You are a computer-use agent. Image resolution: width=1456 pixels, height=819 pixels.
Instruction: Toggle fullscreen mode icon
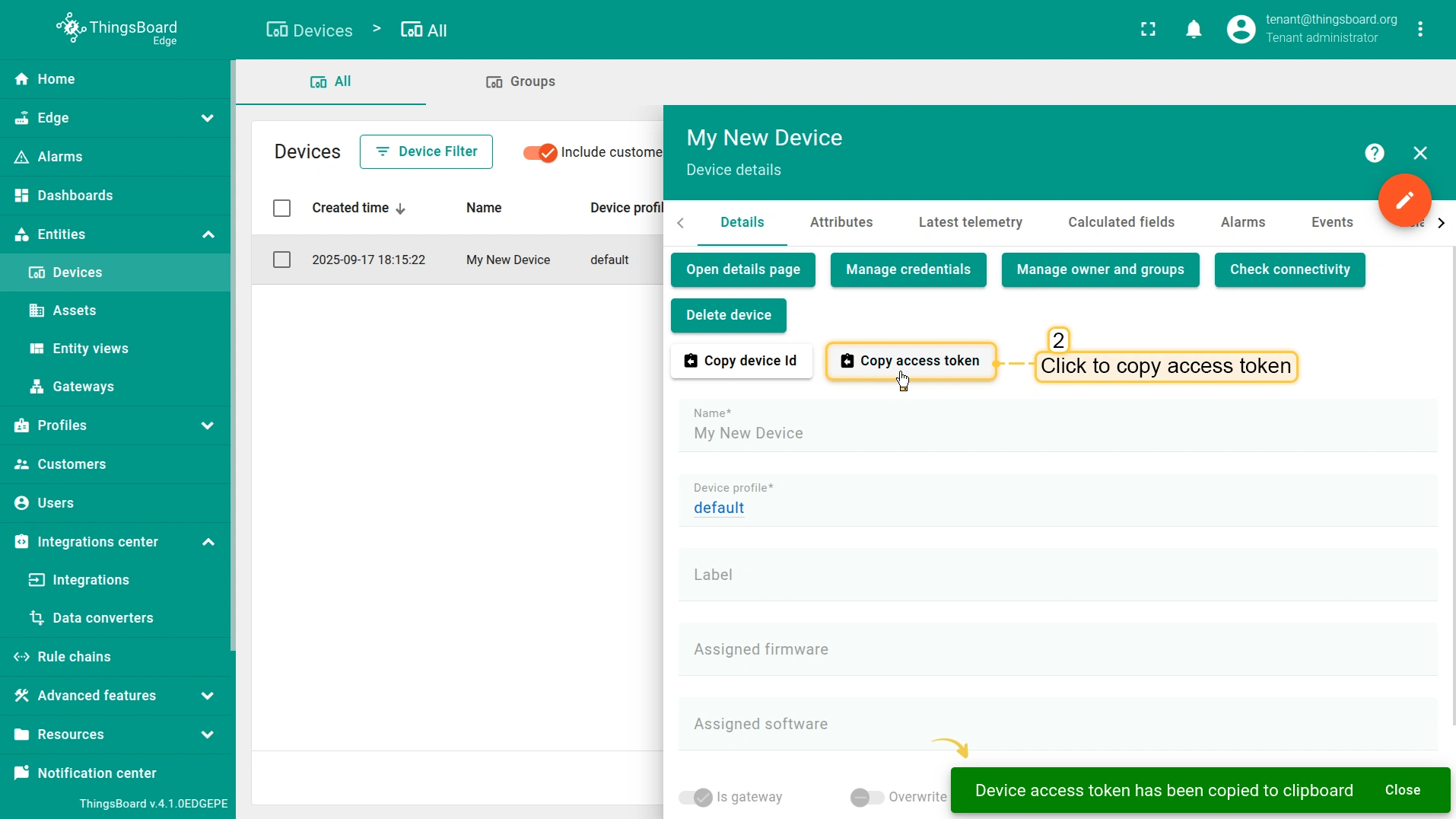pyautogui.click(x=1148, y=30)
